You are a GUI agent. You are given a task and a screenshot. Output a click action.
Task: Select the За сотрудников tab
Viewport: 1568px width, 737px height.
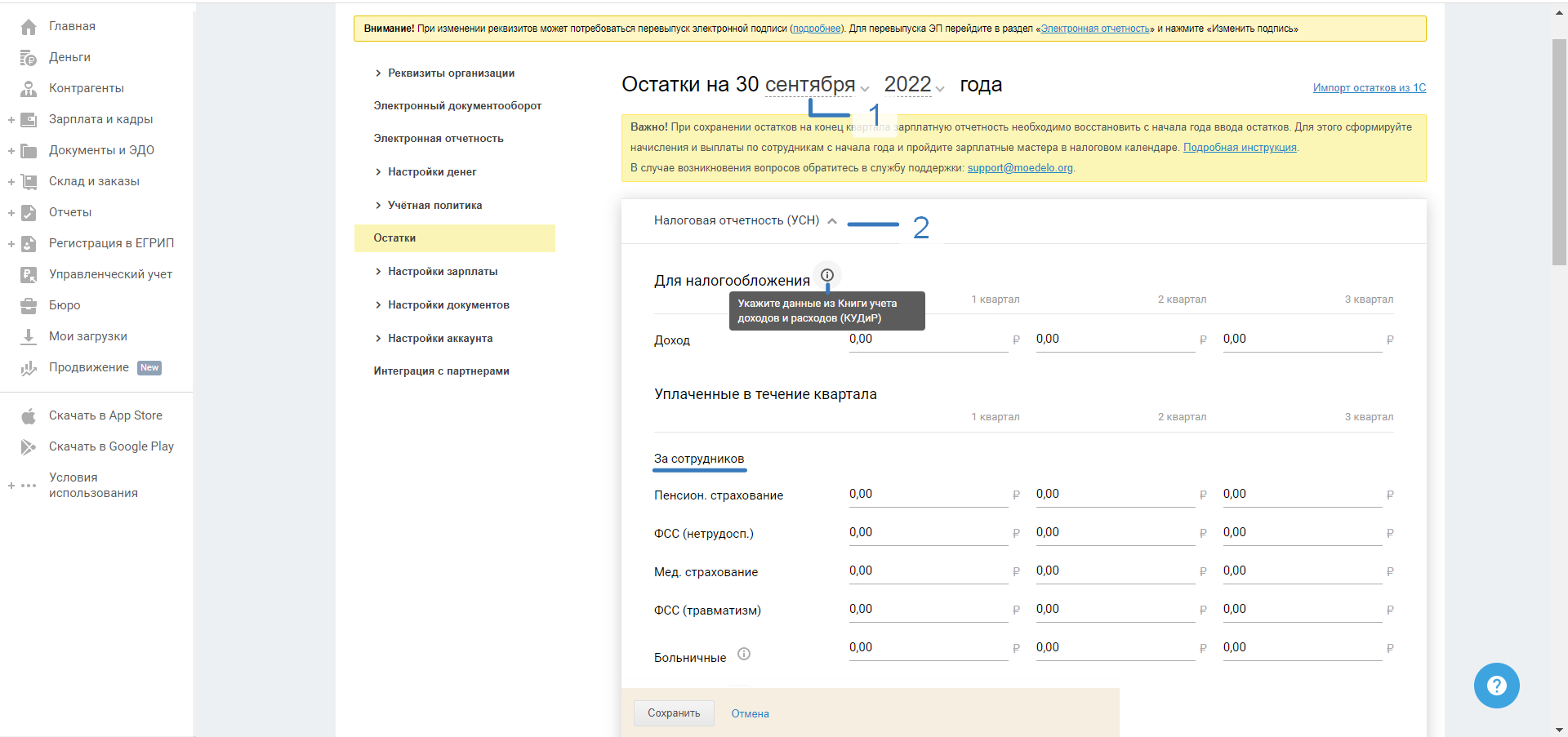[x=699, y=460]
